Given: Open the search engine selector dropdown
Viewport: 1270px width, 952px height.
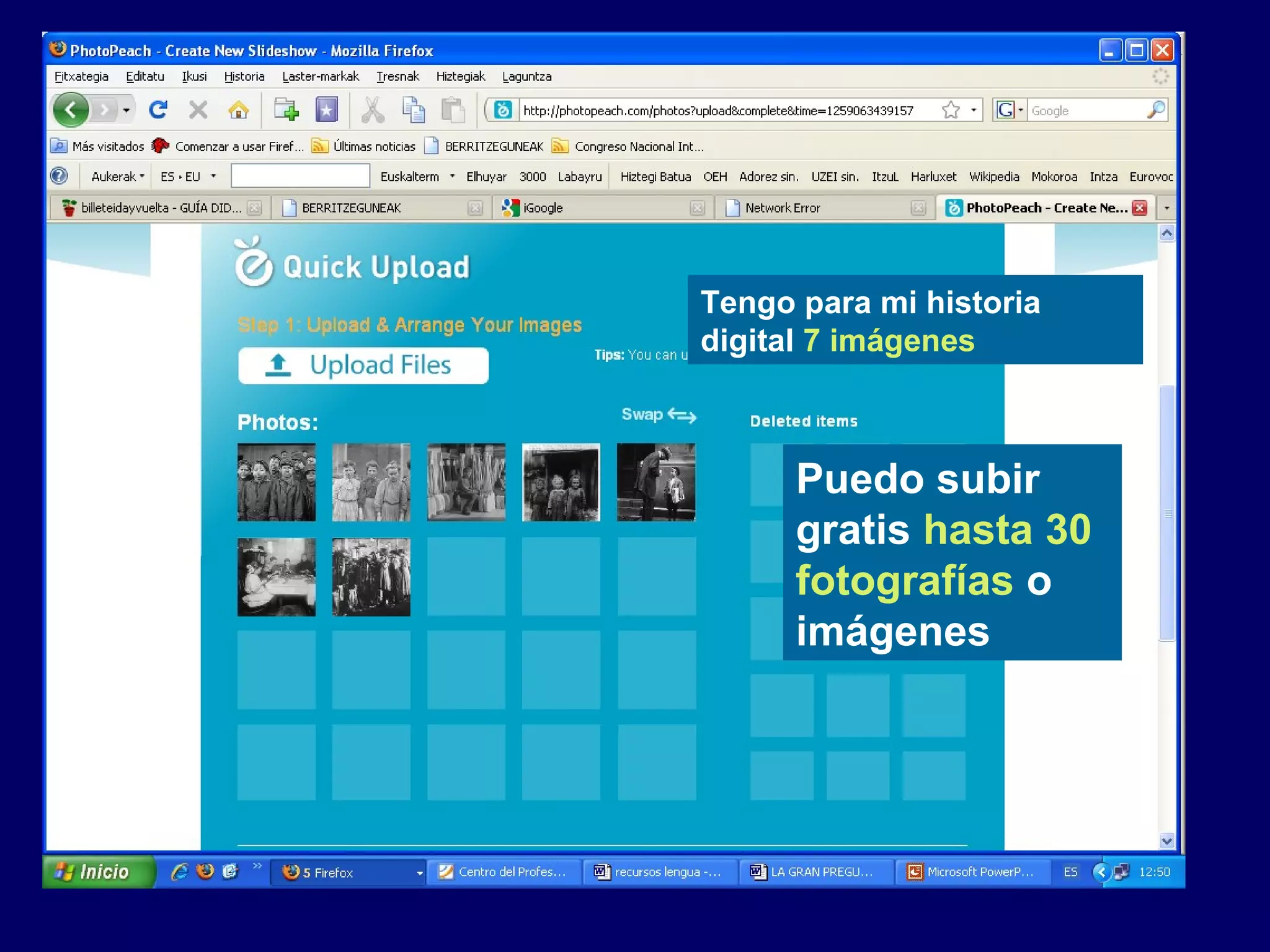Looking at the screenshot, I should (1020, 110).
